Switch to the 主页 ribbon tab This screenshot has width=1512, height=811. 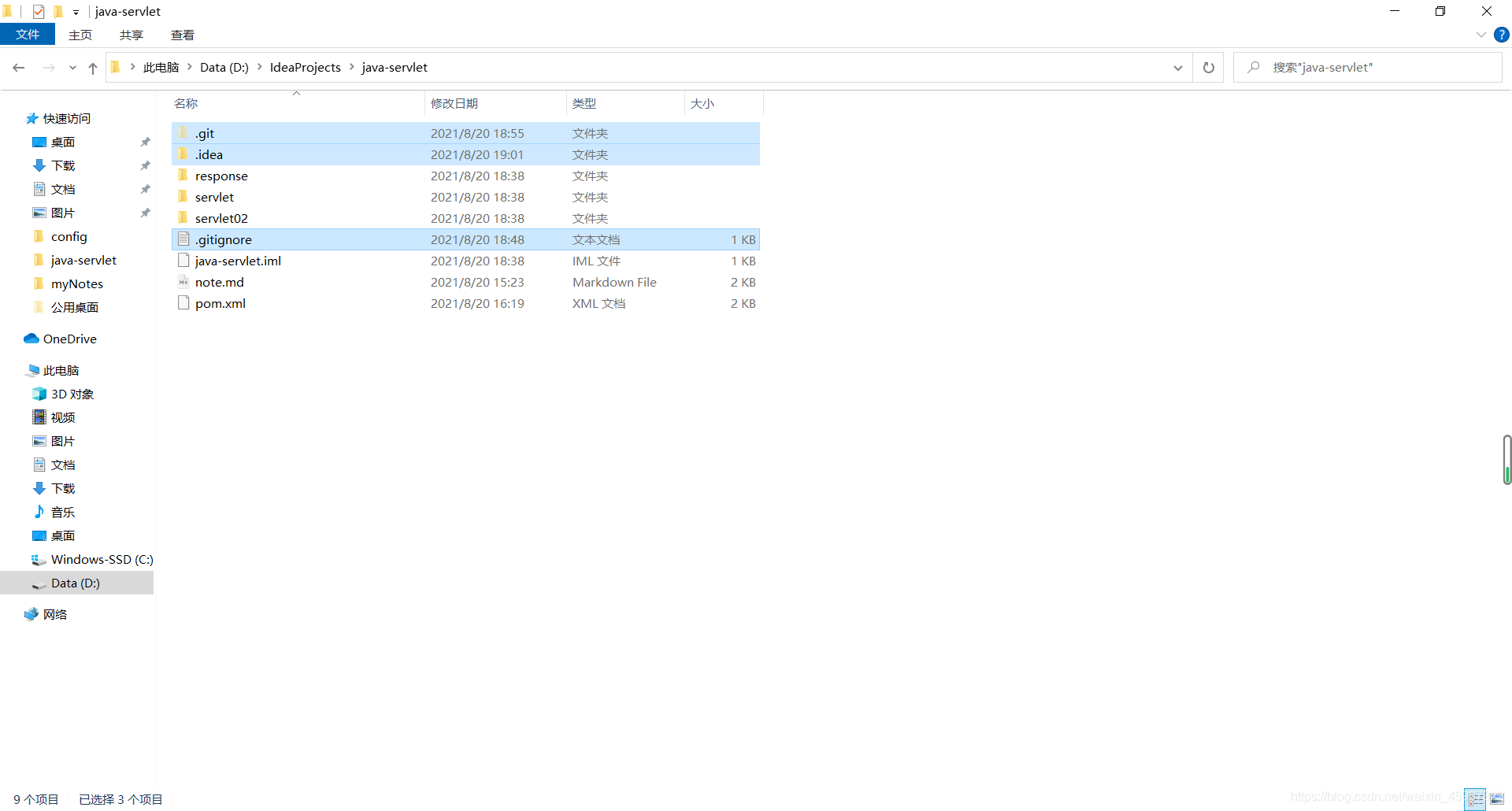point(80,35)
